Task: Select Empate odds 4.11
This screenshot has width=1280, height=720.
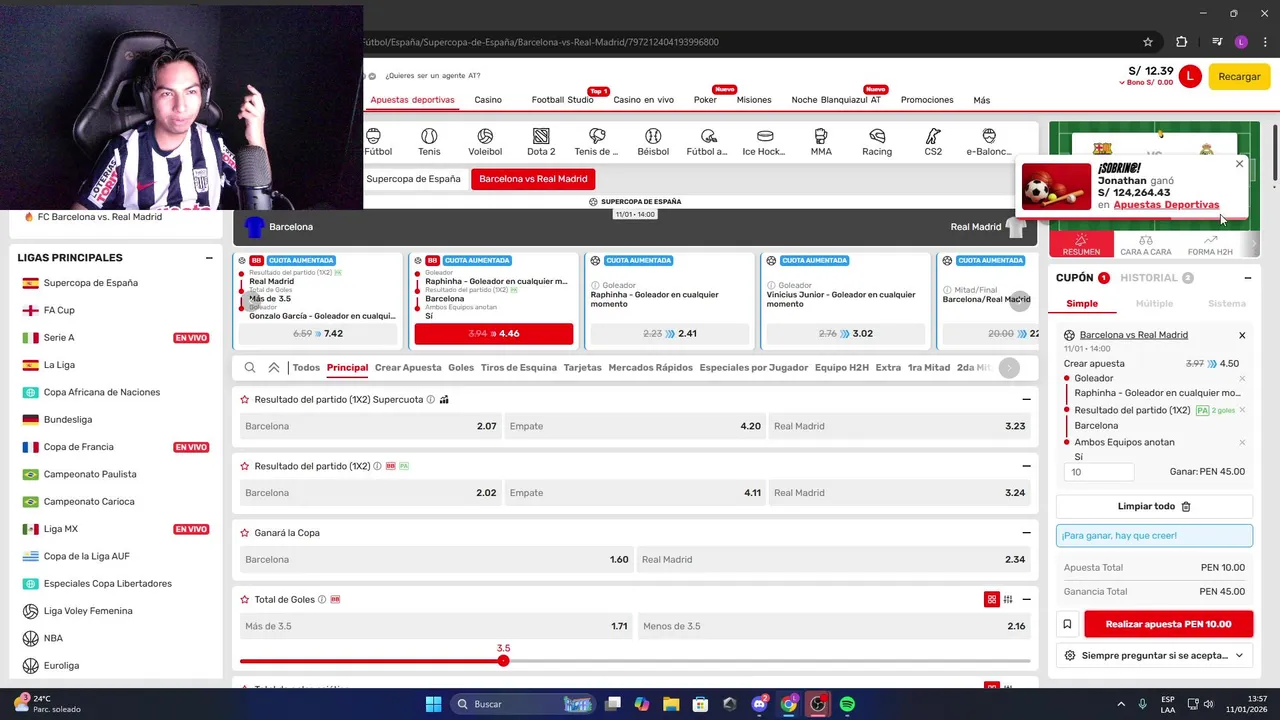Action: point(635,493)
